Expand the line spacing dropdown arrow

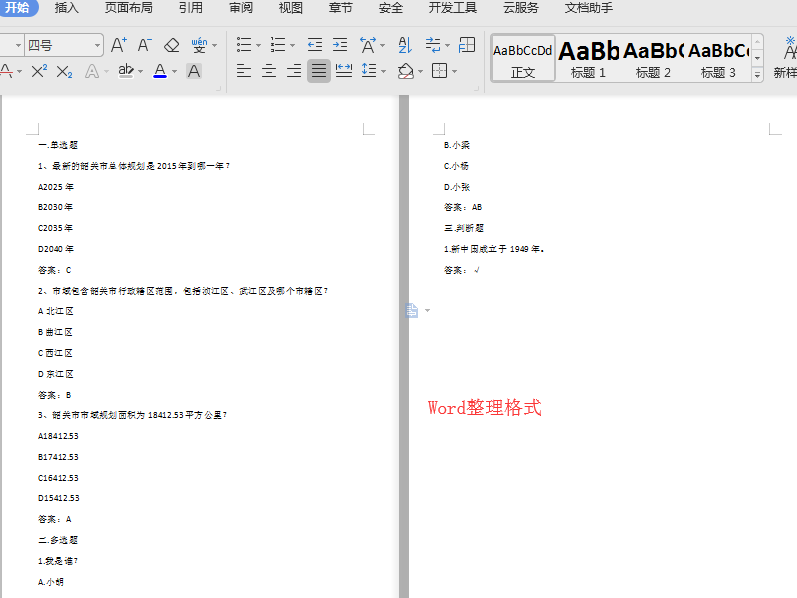(x=384, y=71)
